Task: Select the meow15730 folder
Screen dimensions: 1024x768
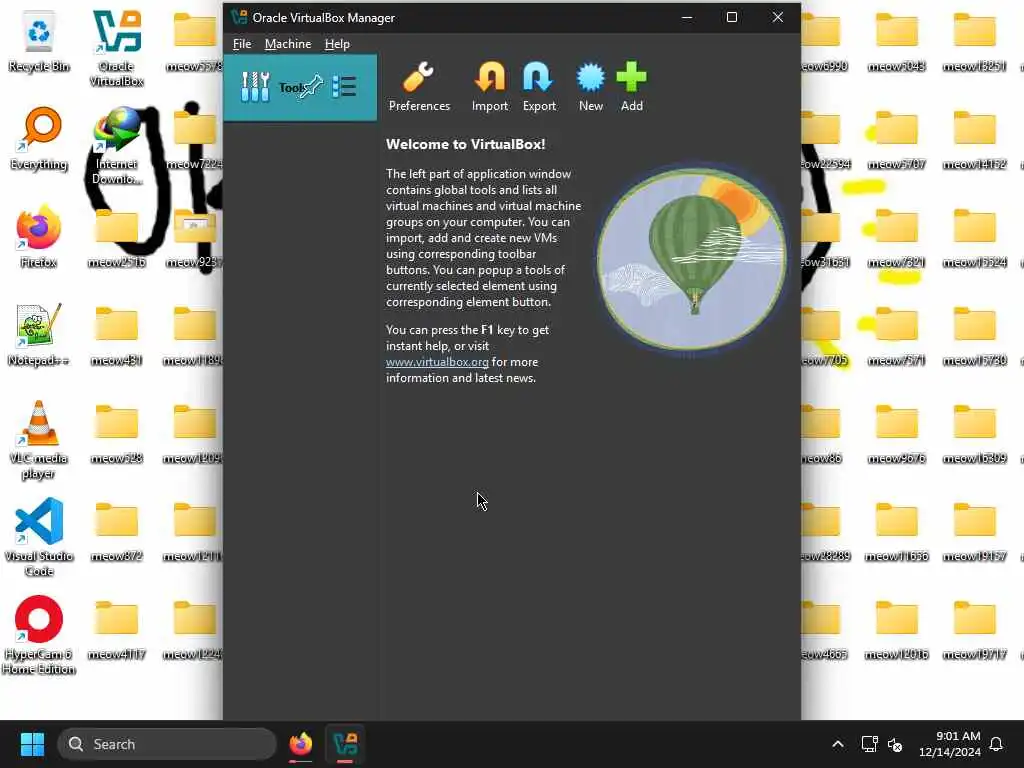Action: (974, 335)
